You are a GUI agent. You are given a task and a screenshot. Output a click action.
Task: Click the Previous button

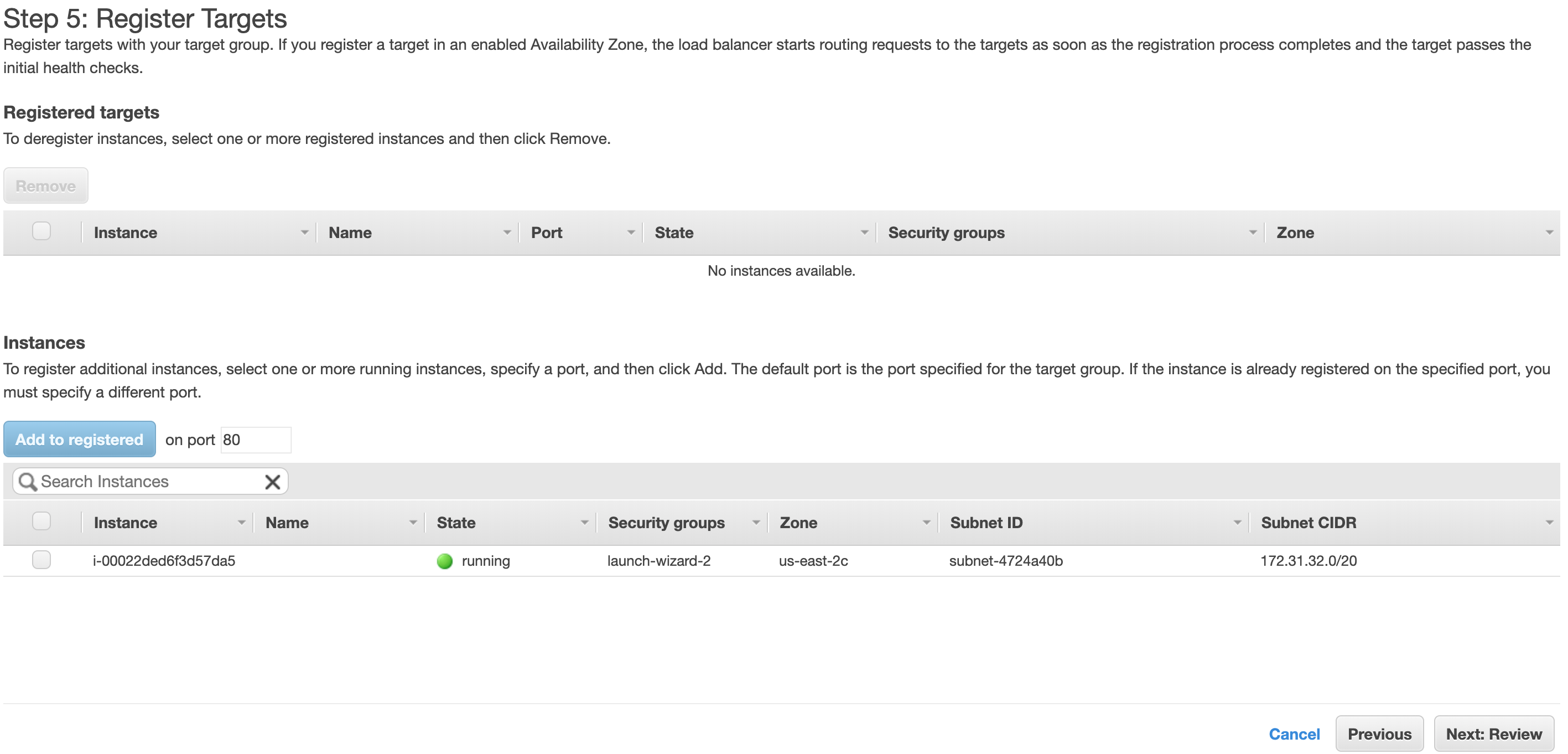(1379, 734)
